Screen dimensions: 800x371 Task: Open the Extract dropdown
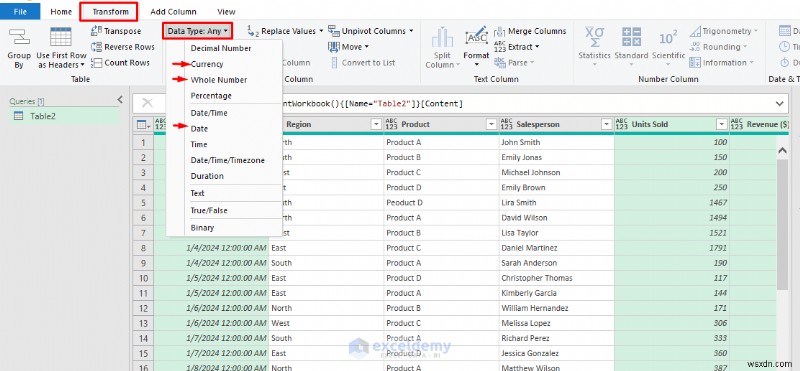(x=516, y=47)
